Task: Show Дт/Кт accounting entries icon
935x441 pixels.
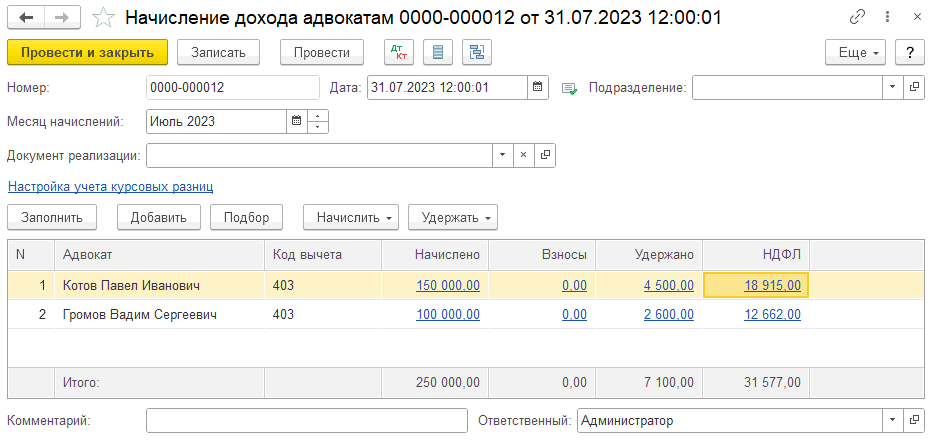Action: point(398,53)
